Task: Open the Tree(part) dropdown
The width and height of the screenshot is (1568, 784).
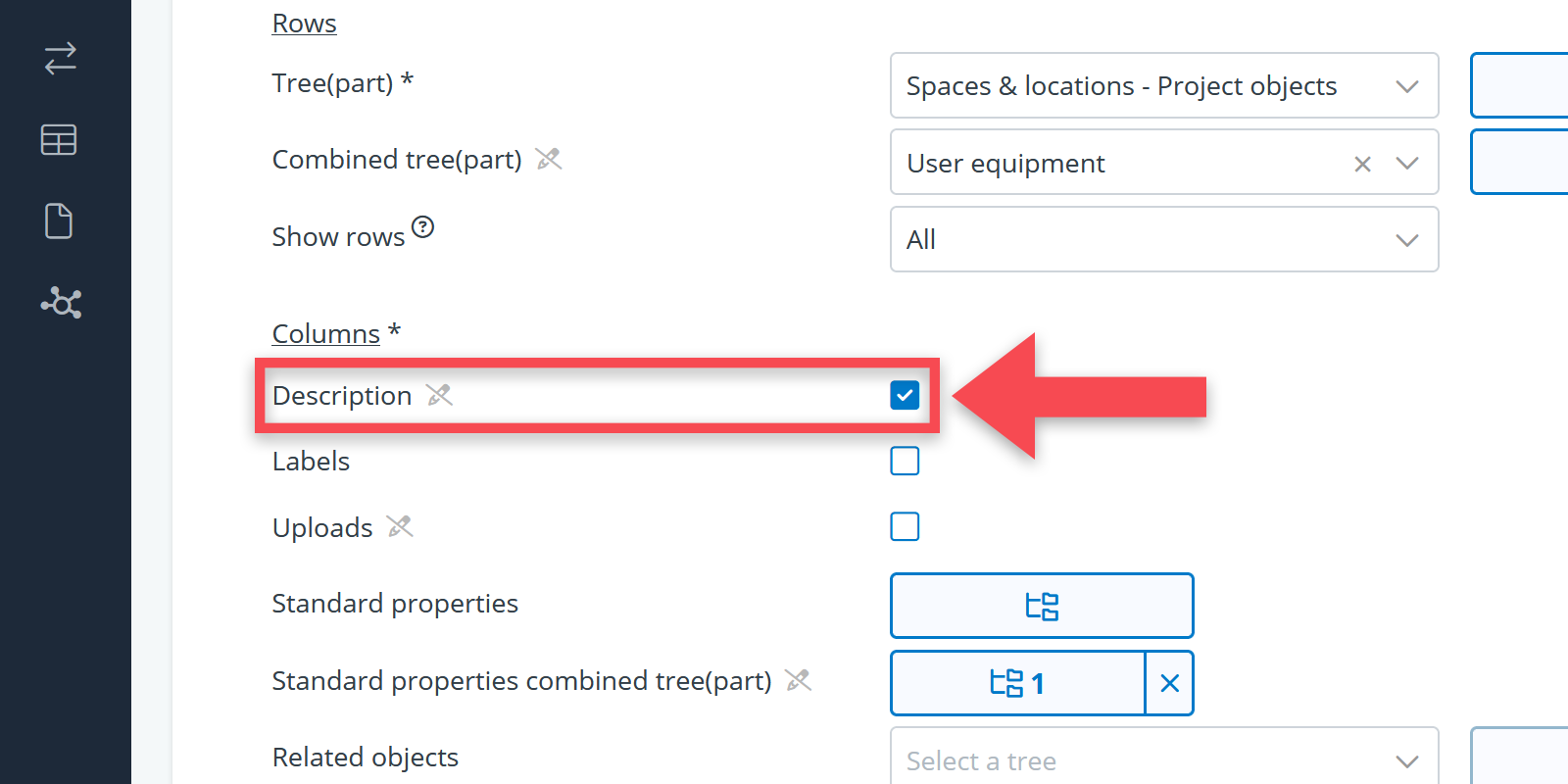Action: point(1163,86)
